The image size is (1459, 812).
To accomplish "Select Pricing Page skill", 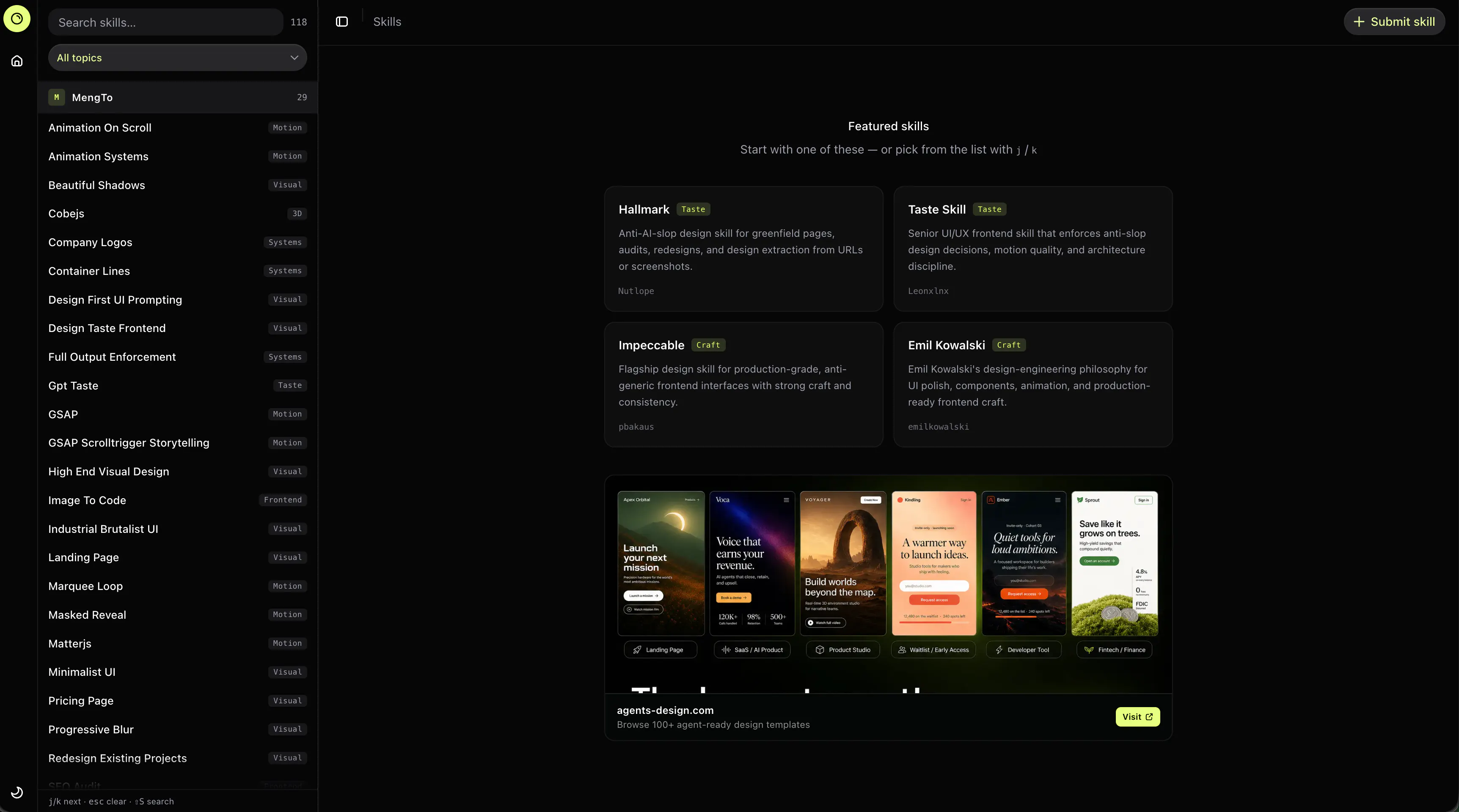I will point(177,701).
